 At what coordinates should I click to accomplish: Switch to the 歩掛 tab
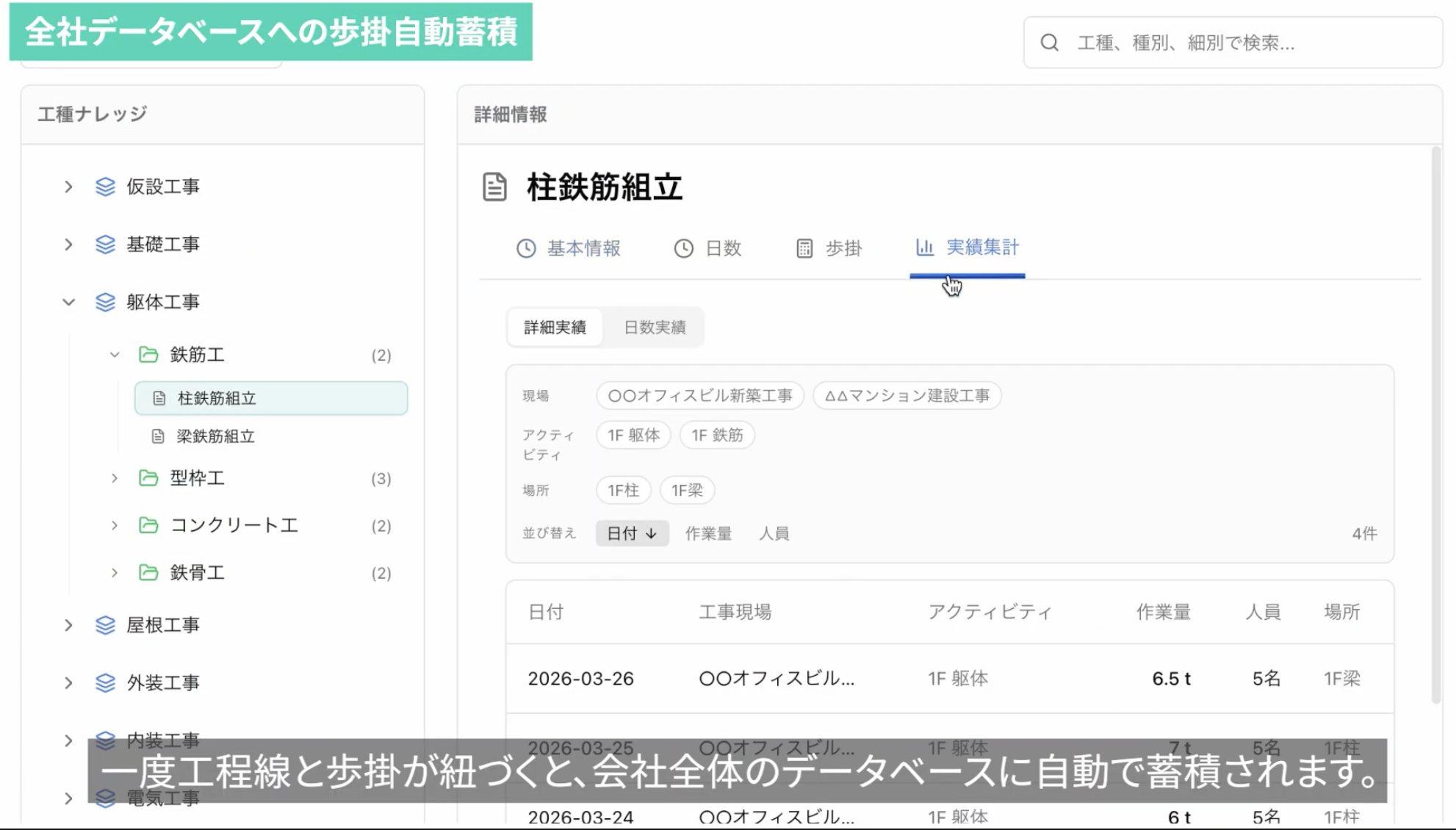tap(829, 248)
